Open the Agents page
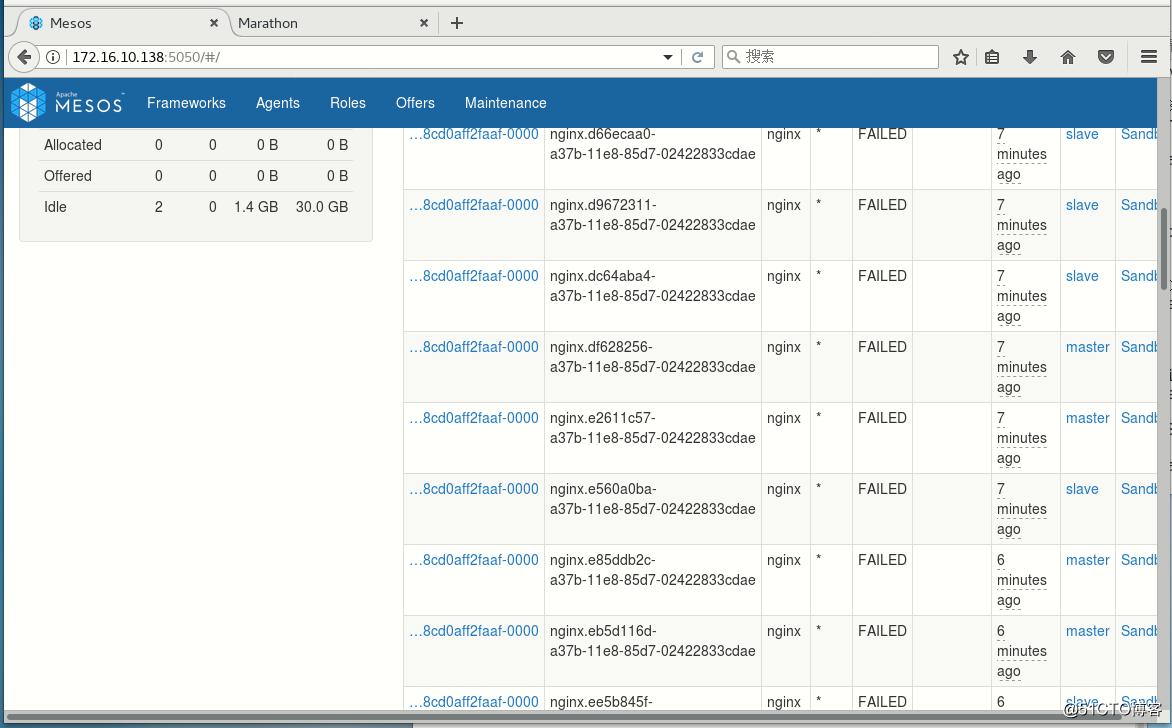Image resolution: width=1172 pixels, height=728 pixels. tap(277, 103)
